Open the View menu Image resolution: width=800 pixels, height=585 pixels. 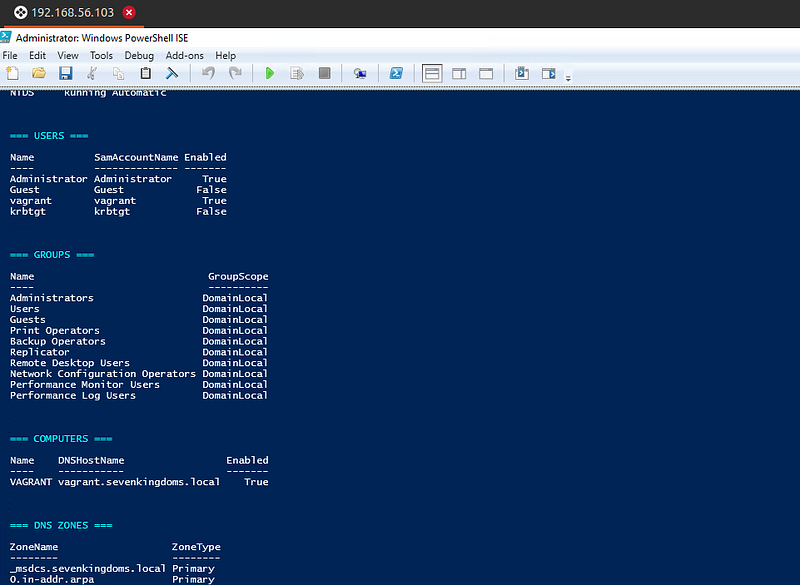pos(68,56)
